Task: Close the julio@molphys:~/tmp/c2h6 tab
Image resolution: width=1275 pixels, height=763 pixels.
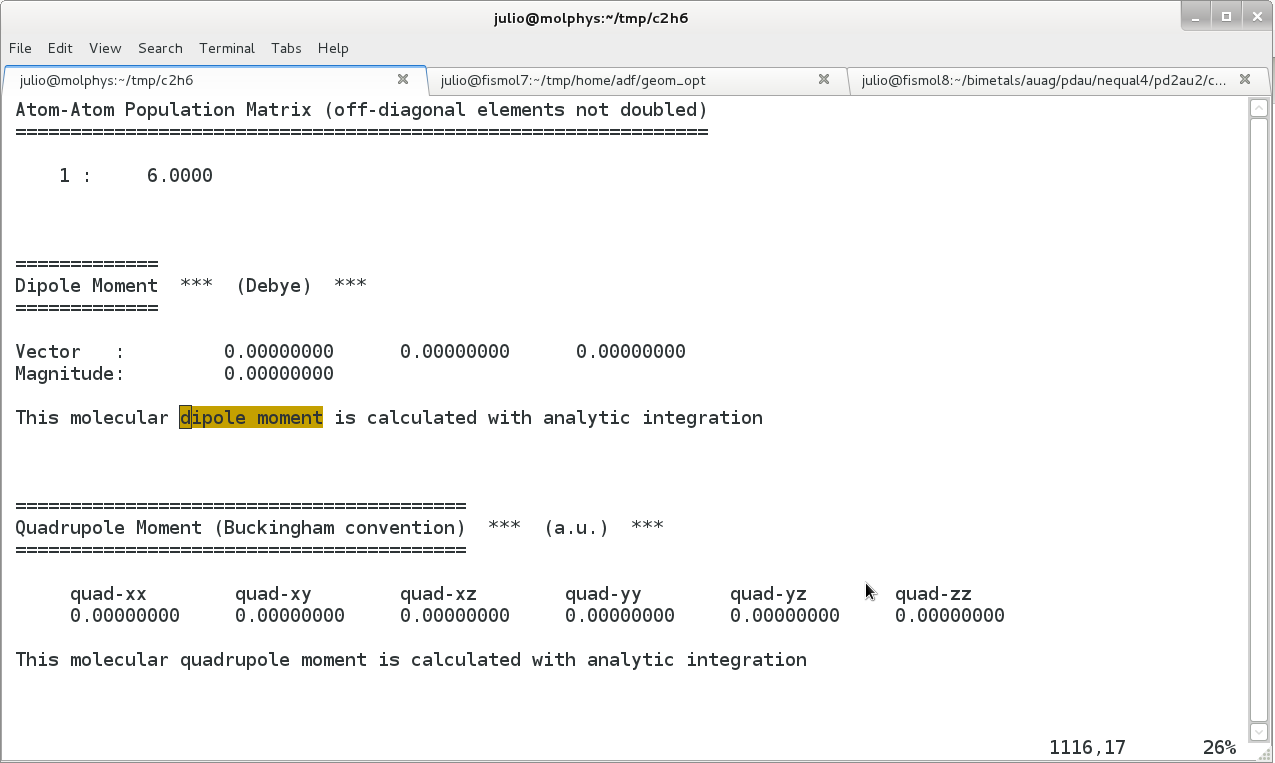Action: pos(403,80)
